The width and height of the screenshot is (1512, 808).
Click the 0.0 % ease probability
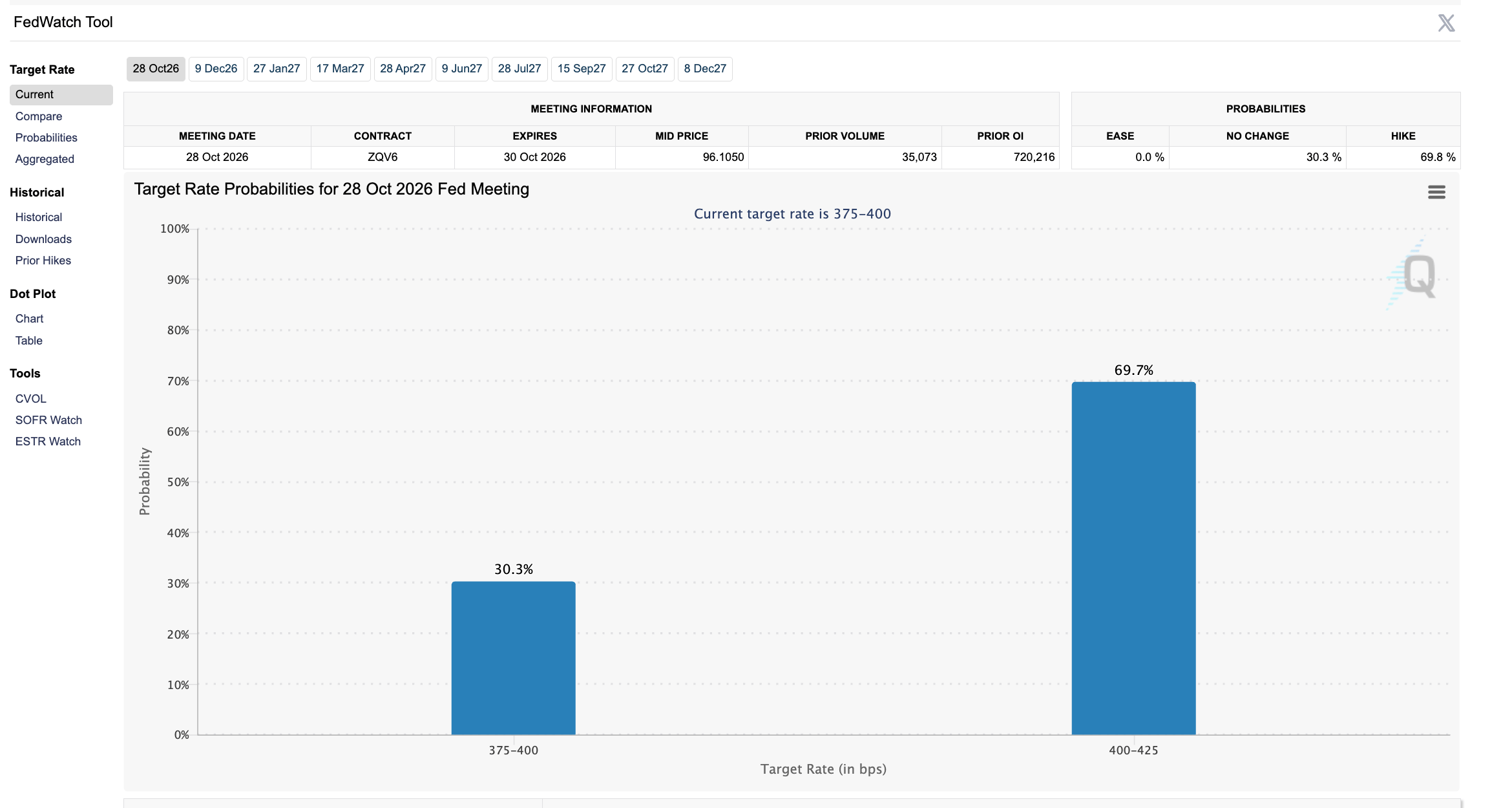(1150, 157)
